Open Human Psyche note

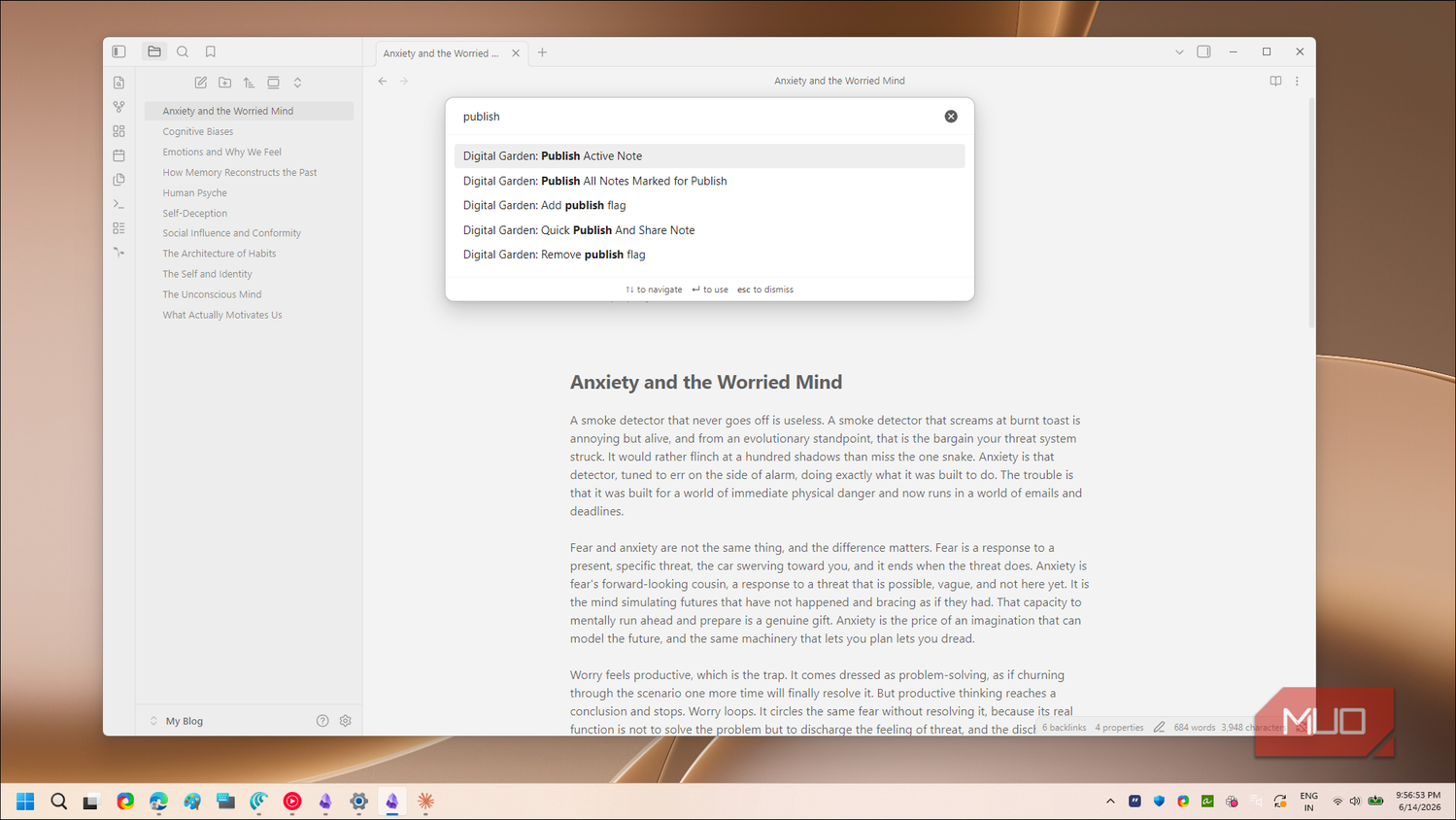click(x=249, y=192)
